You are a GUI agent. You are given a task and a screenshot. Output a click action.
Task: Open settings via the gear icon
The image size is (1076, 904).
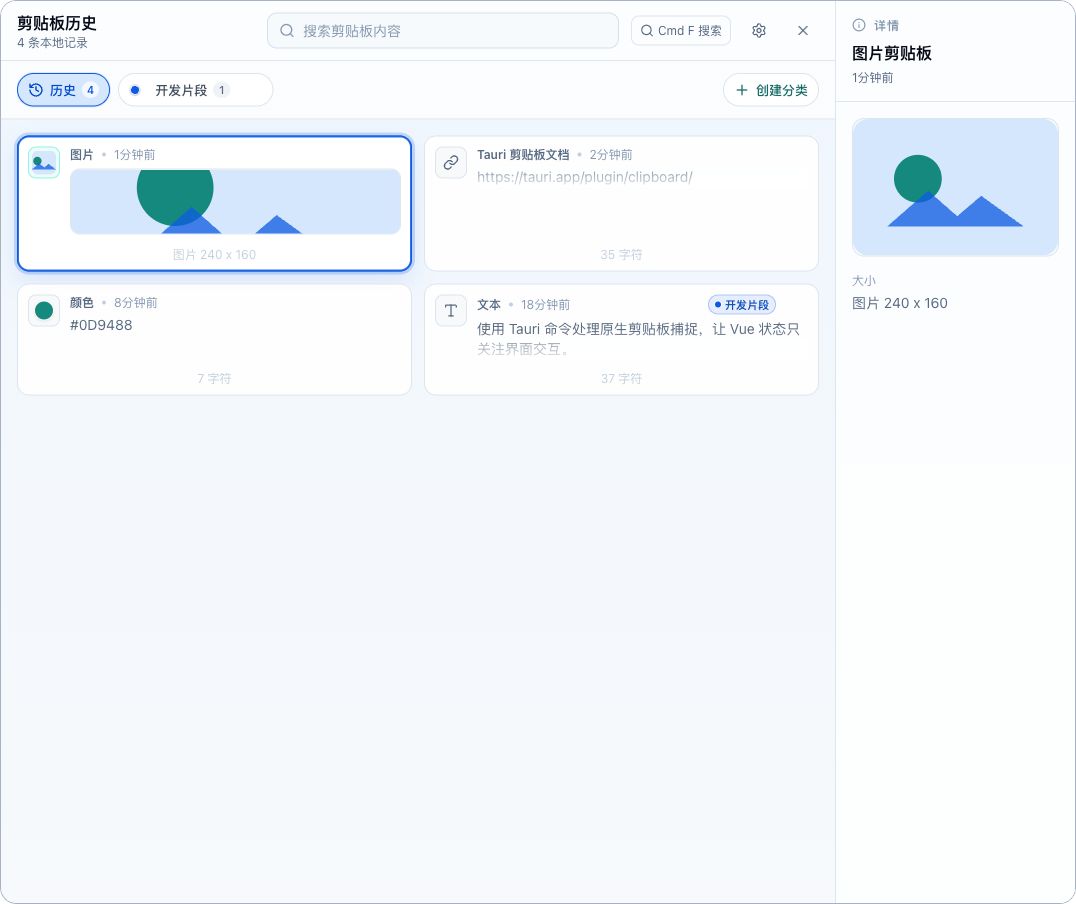coord(758,31)
